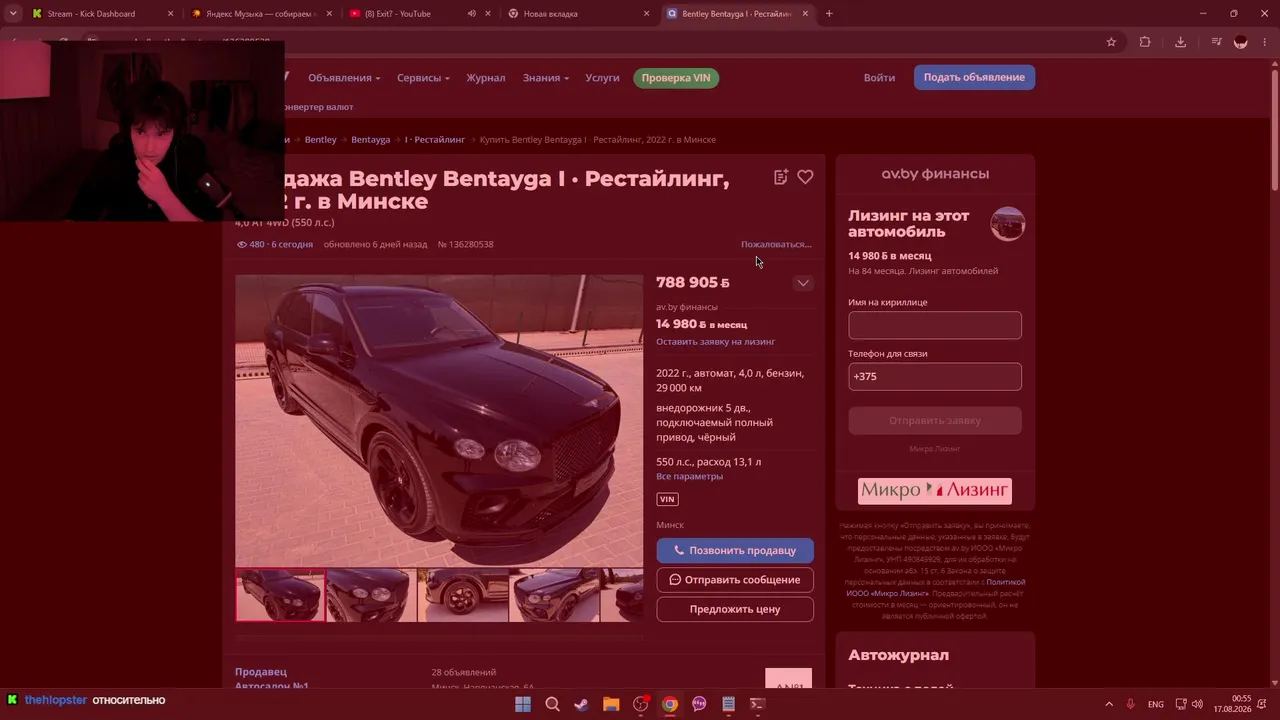This screenshot has width=1280, height=720.
Task: Open browser downloads icon
Action: 1181,42
